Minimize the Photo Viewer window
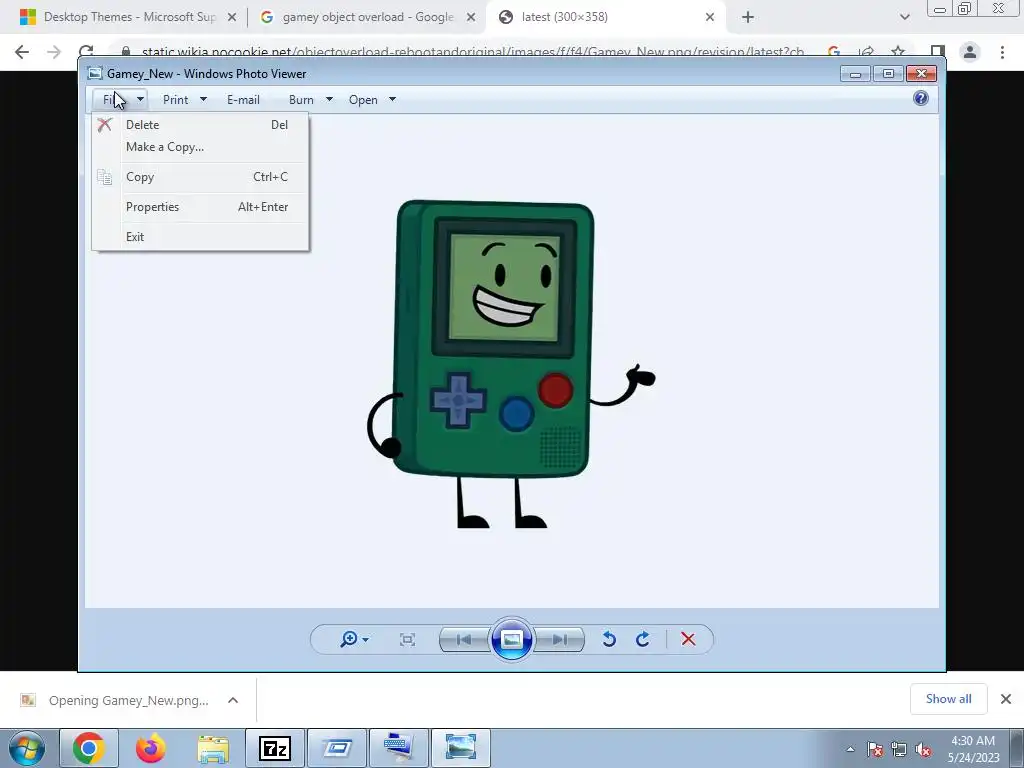The image size is (1024, 768). pyautogui.click(x=855, y=74)
